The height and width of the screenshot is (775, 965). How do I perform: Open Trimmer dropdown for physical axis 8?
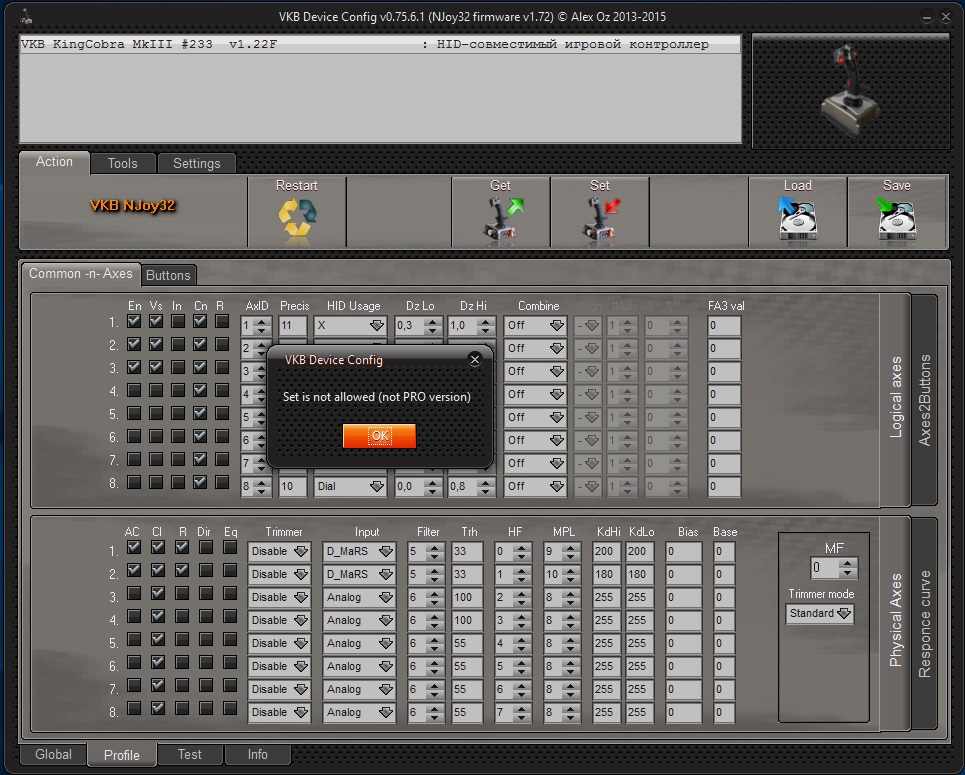[279, 712]
